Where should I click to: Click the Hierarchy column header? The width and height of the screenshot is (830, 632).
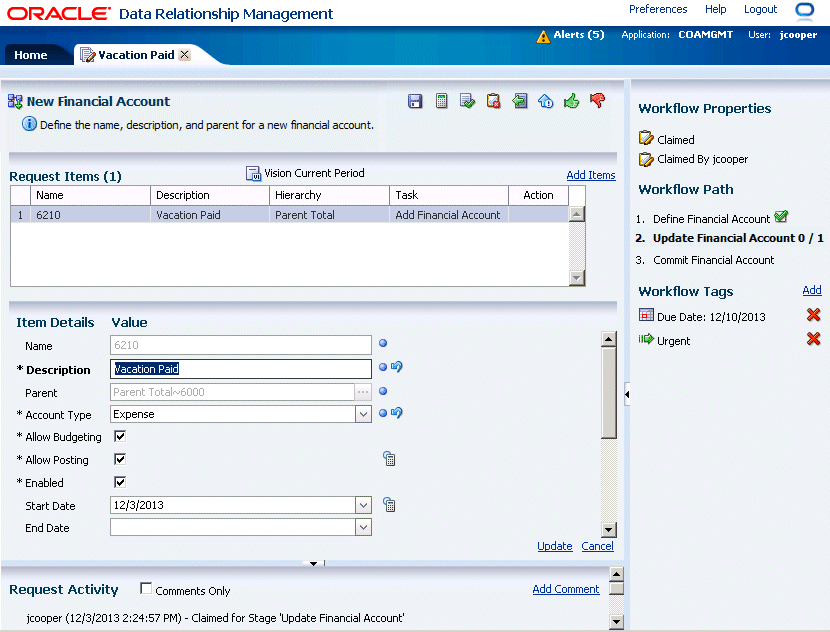[x=329, y=195]
